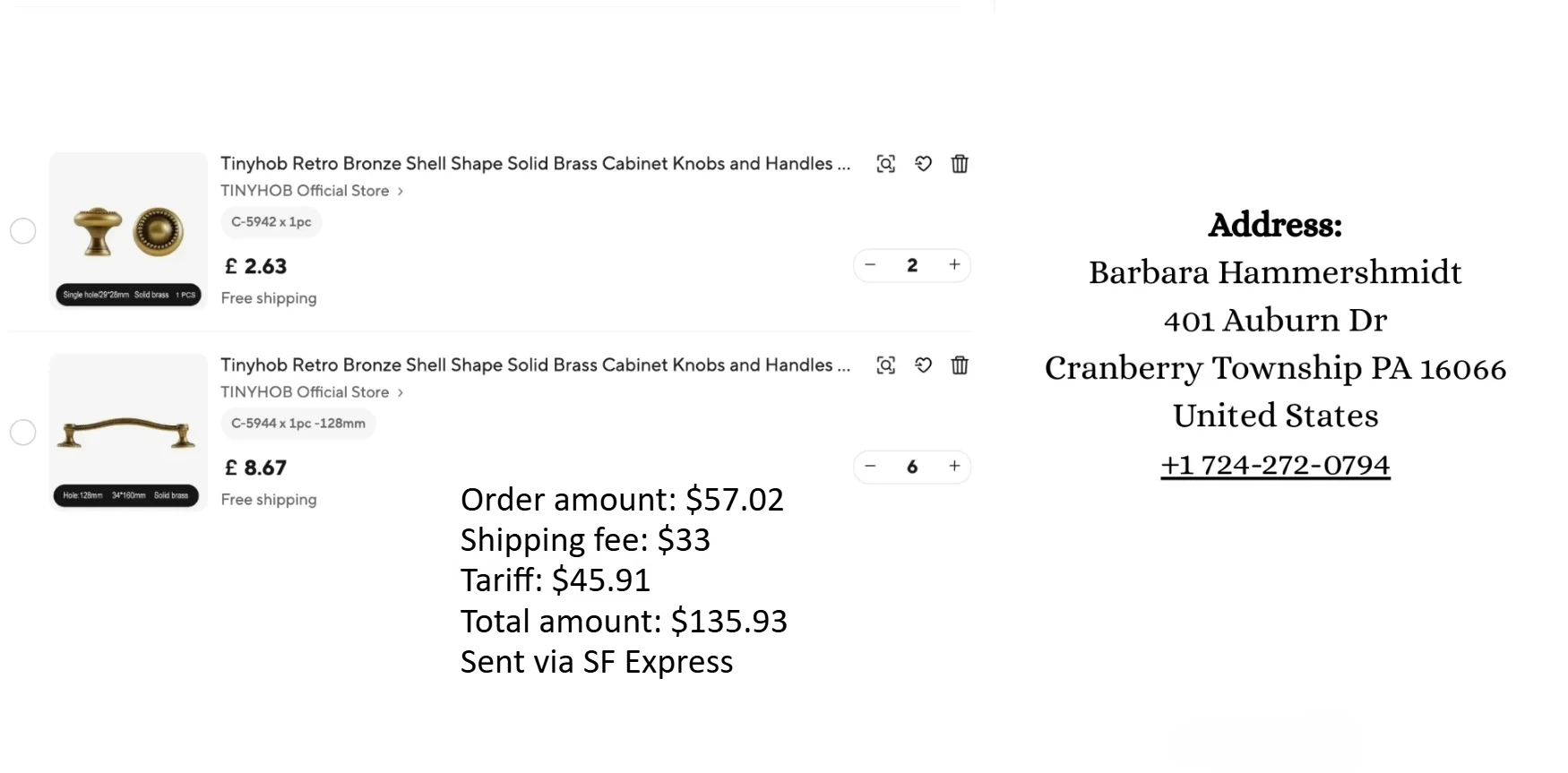This screenshot has height=773, width=1568.
Task: Delete the C-5942 knob item with trash icon
Action: tap(960, 164)
